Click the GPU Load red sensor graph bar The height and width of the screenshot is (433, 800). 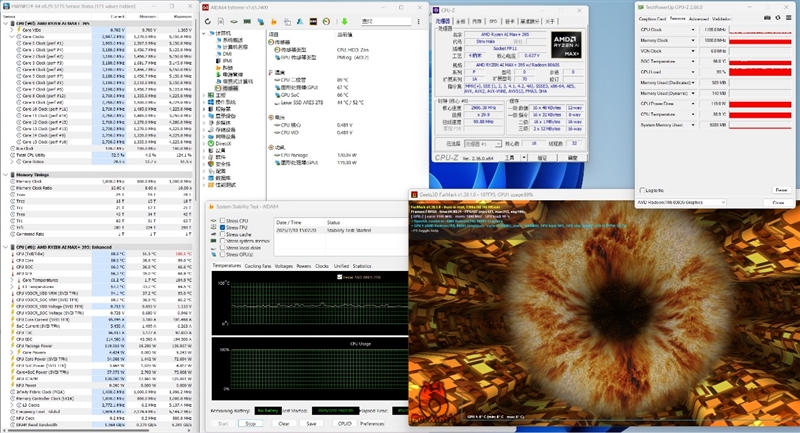pyautogui.click(x=758, y=73)
